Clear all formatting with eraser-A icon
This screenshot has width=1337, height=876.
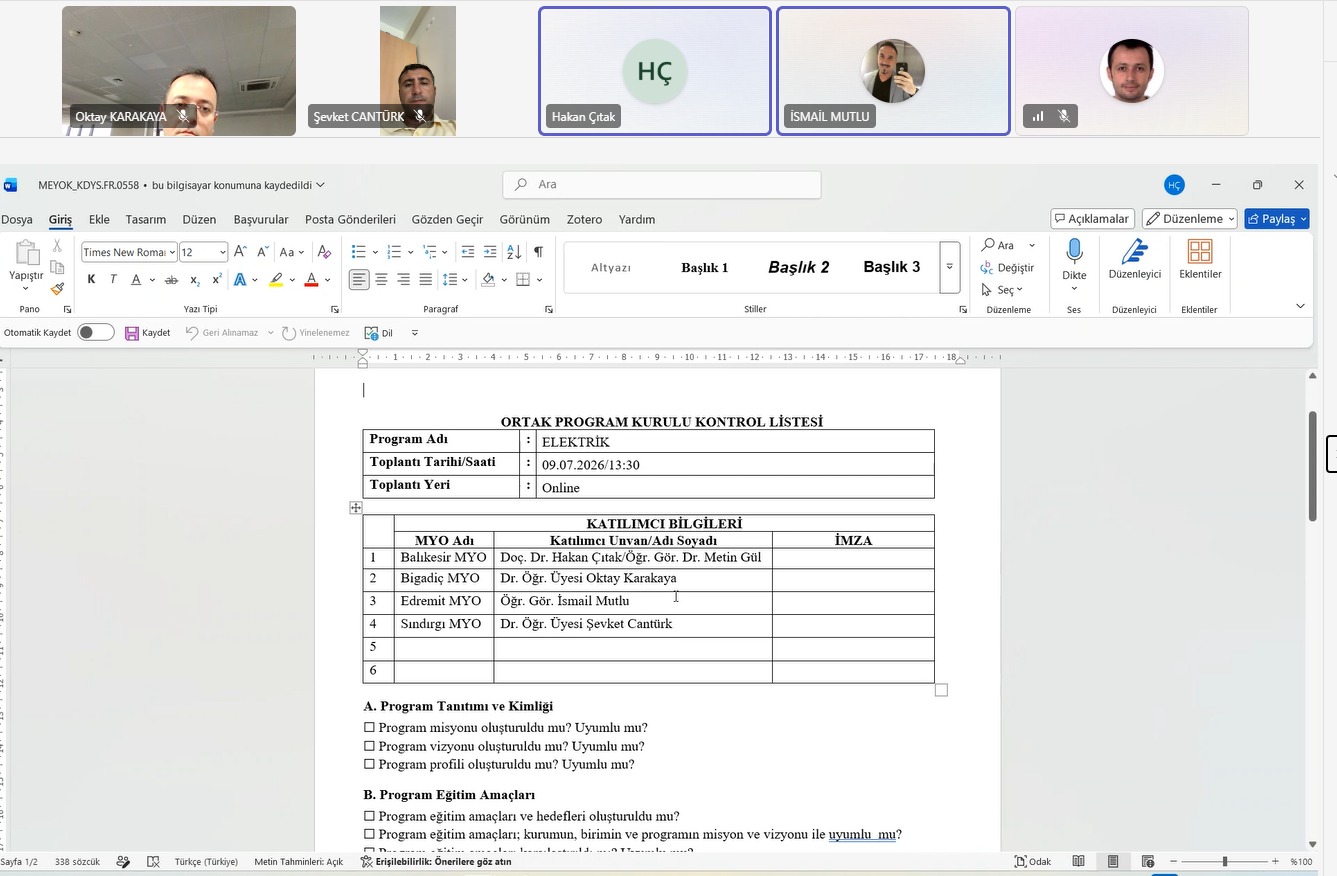point(324,252)
